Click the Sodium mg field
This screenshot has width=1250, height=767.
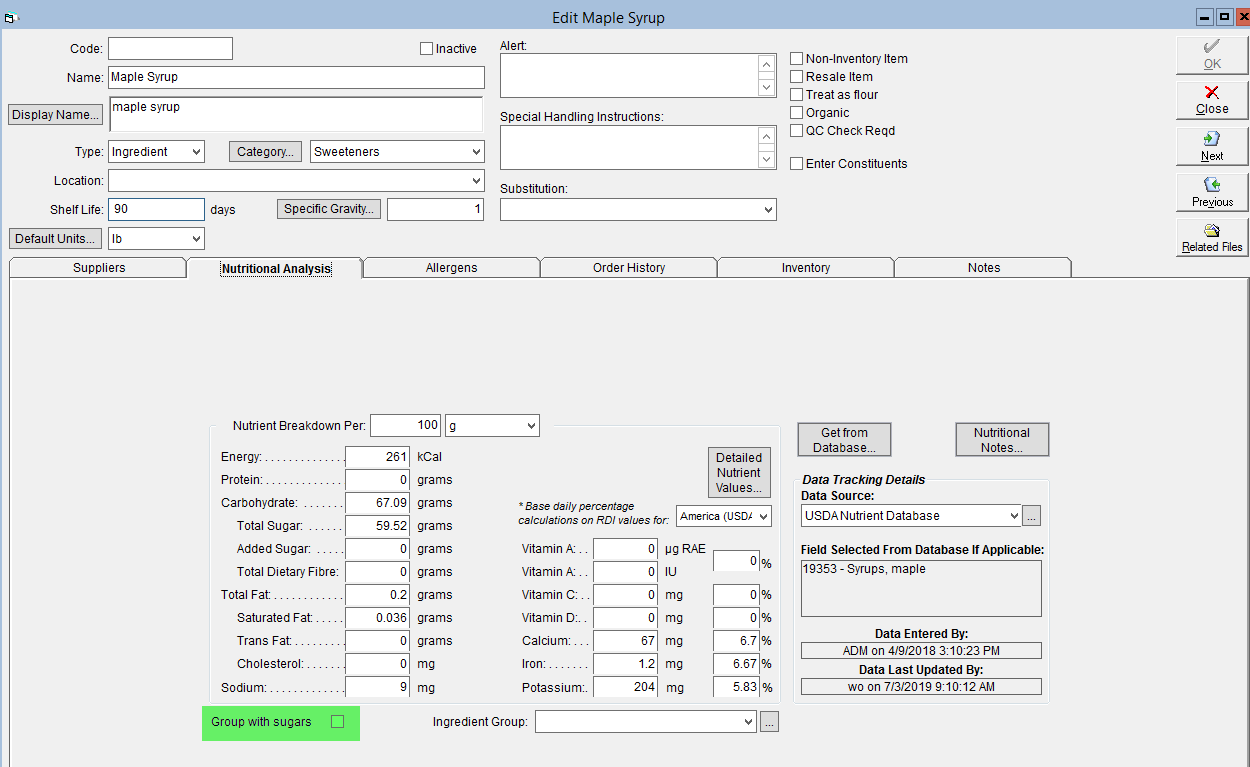pos(378,688)
